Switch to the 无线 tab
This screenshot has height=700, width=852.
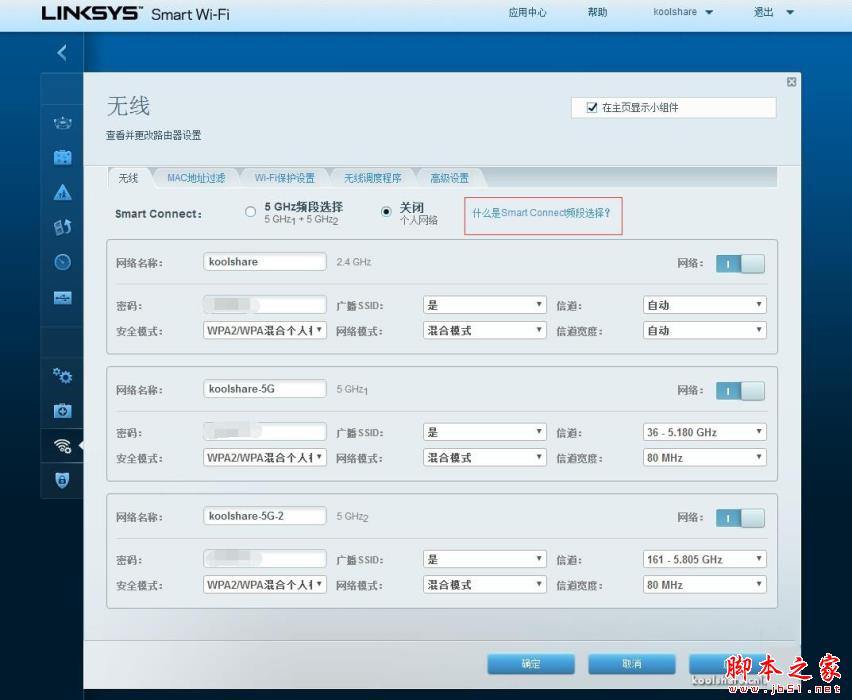tap(129, 178)
